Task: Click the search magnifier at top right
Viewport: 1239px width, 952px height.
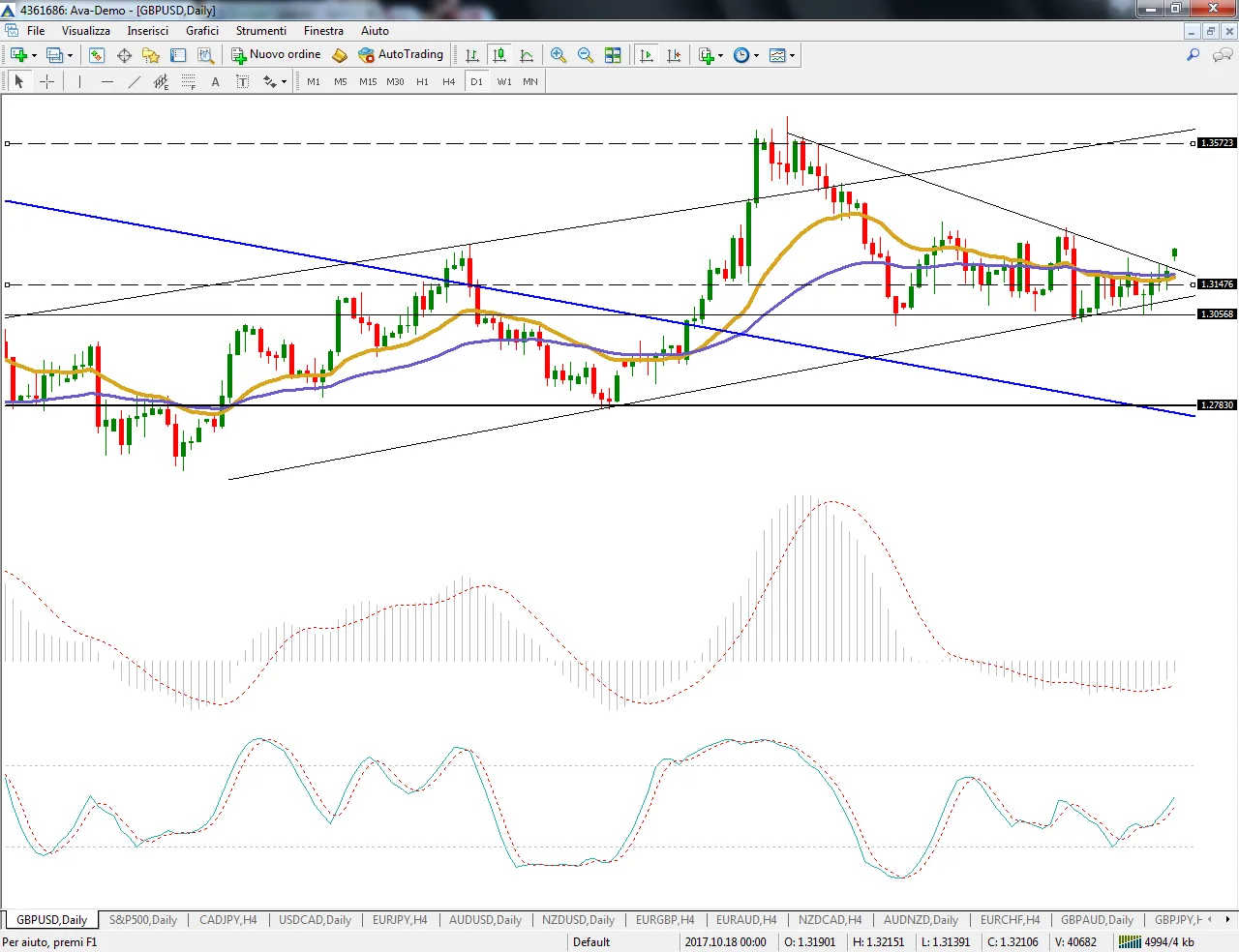Action: coord(1194,55)
